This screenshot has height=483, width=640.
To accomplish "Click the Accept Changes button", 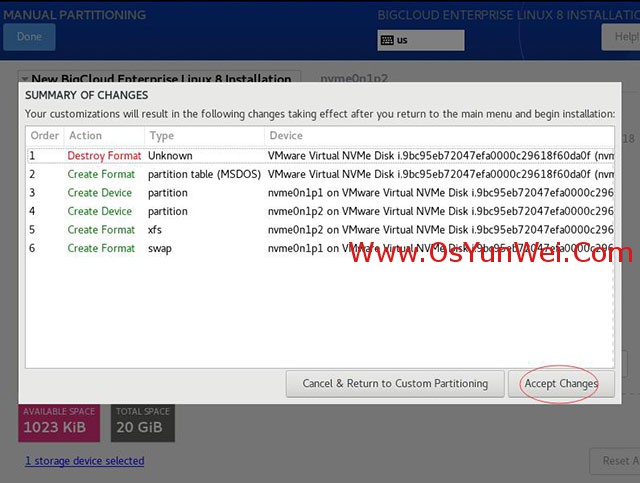I will [561, 384].
